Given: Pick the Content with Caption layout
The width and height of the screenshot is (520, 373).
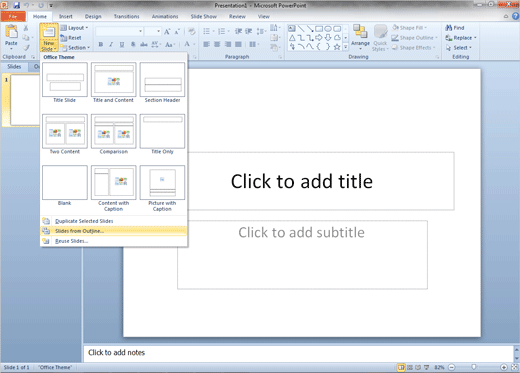Looking at the screenshot, I should pyautogui.click(x=114, y=189).
